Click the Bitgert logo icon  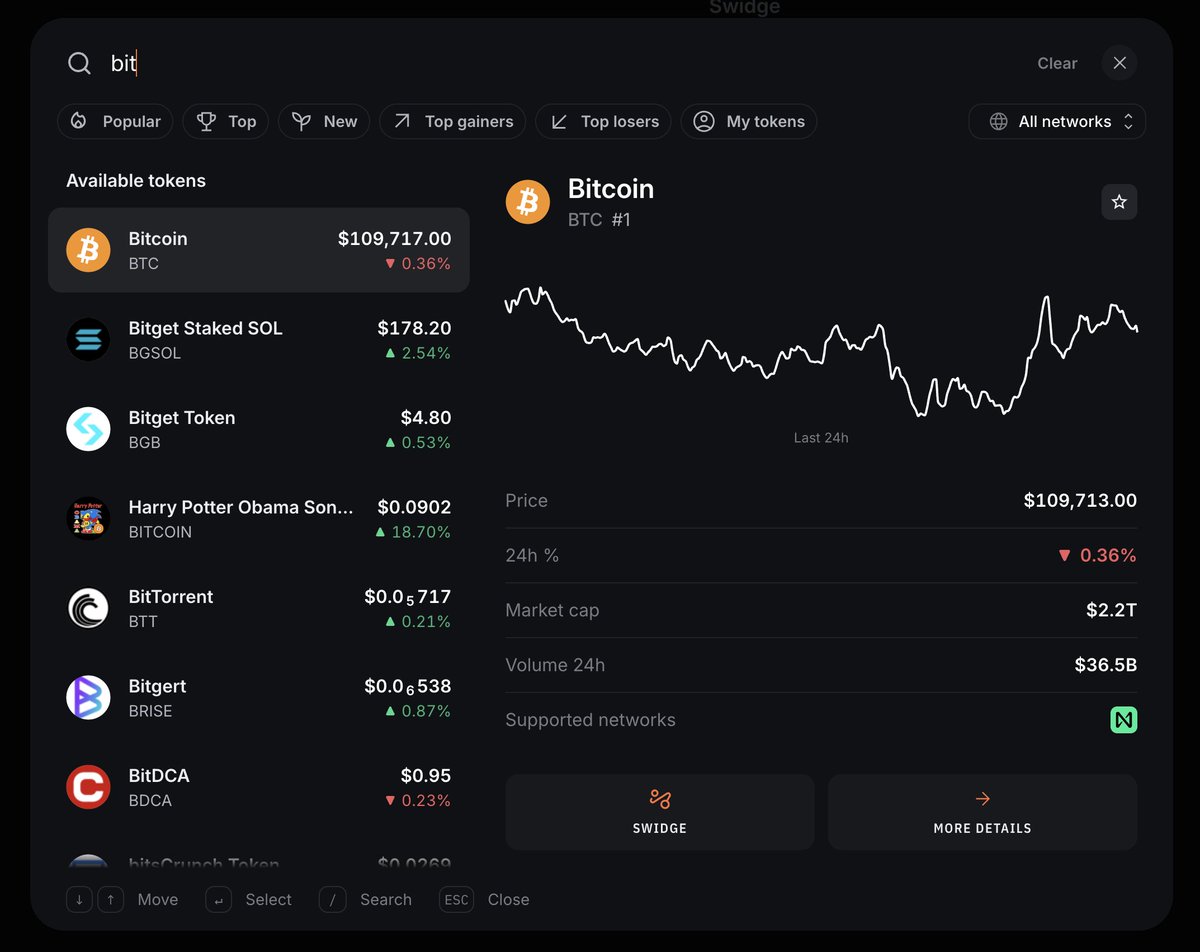coord(88,697)
